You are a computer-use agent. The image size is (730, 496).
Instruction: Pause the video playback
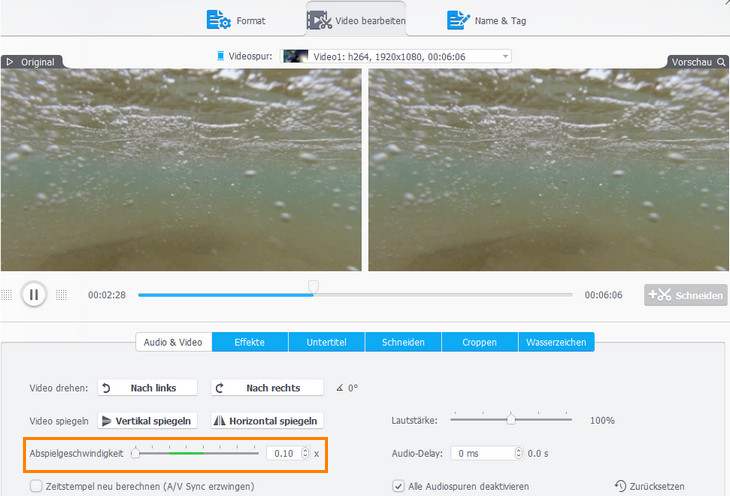[34, 294]
